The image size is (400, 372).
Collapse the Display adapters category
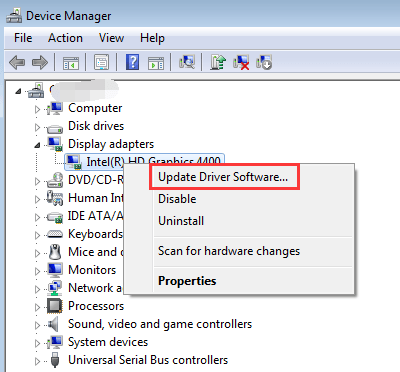[x=37, y=145]
